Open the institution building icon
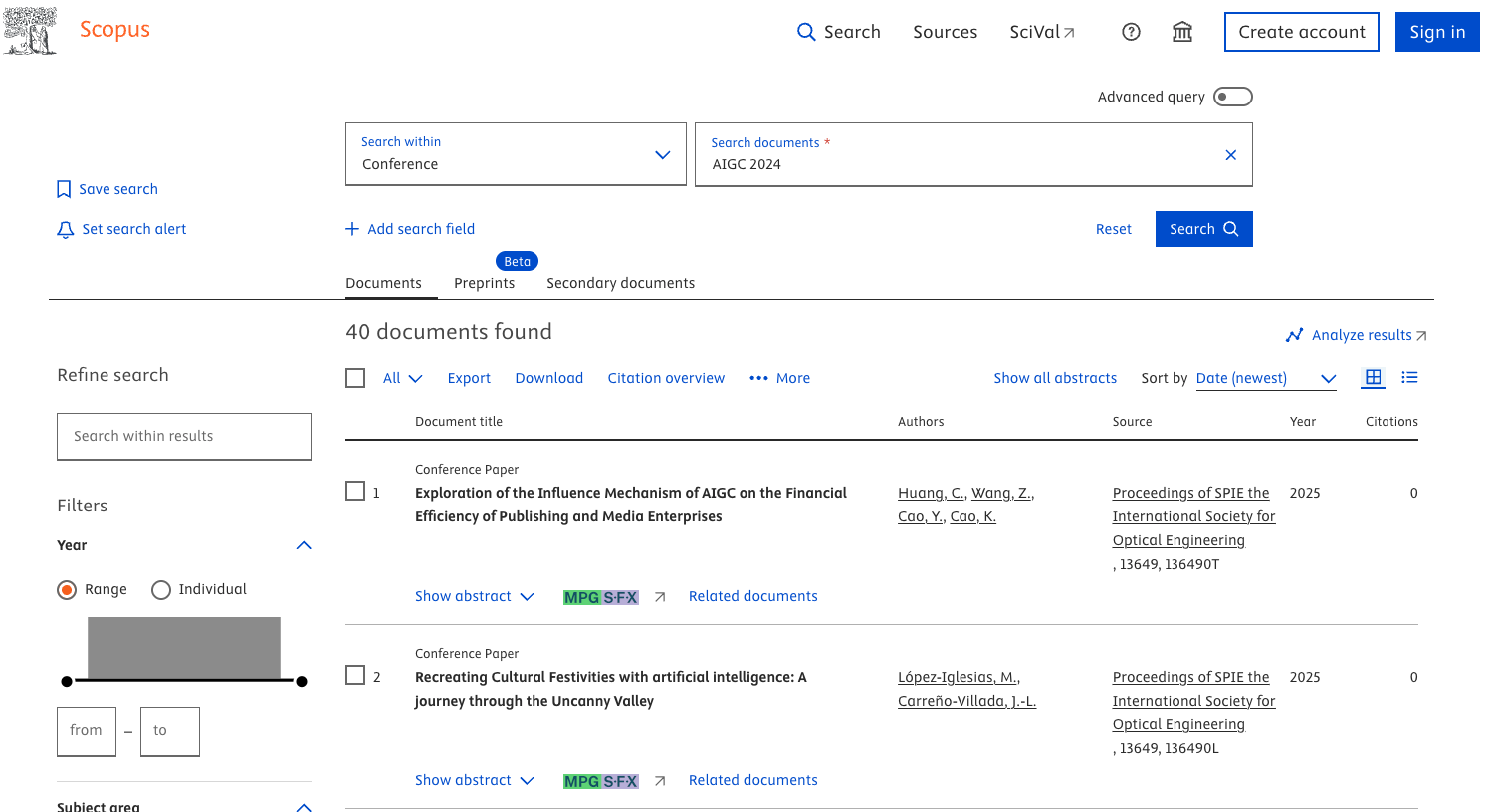Viewport: 1495px width, 812px height. coord(1182,32)
